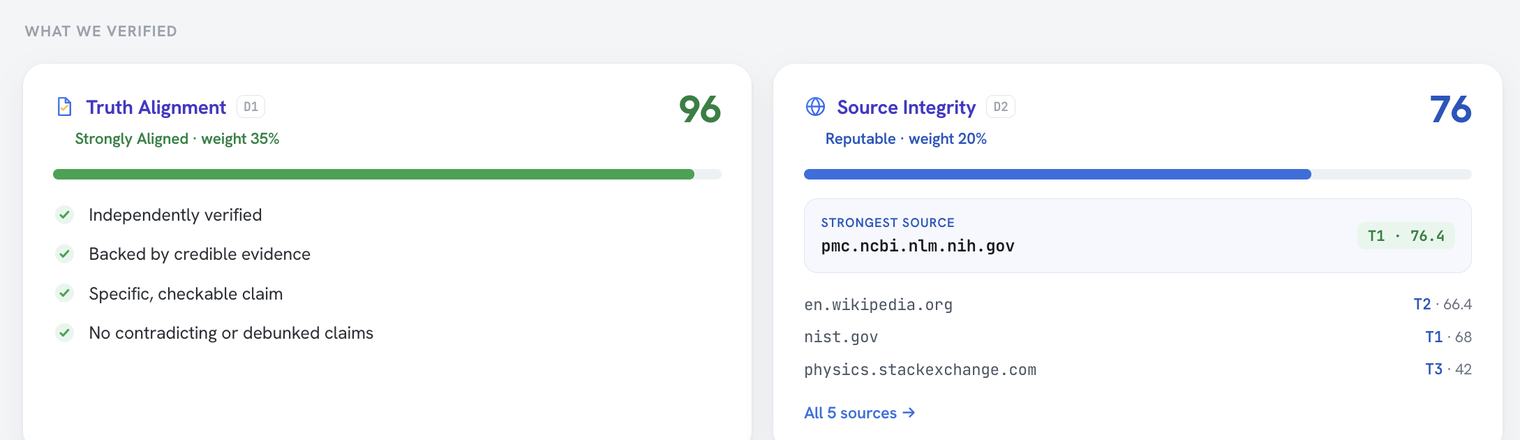Click the Independently verified text
Screen dimensions: 1520x440
175,215
